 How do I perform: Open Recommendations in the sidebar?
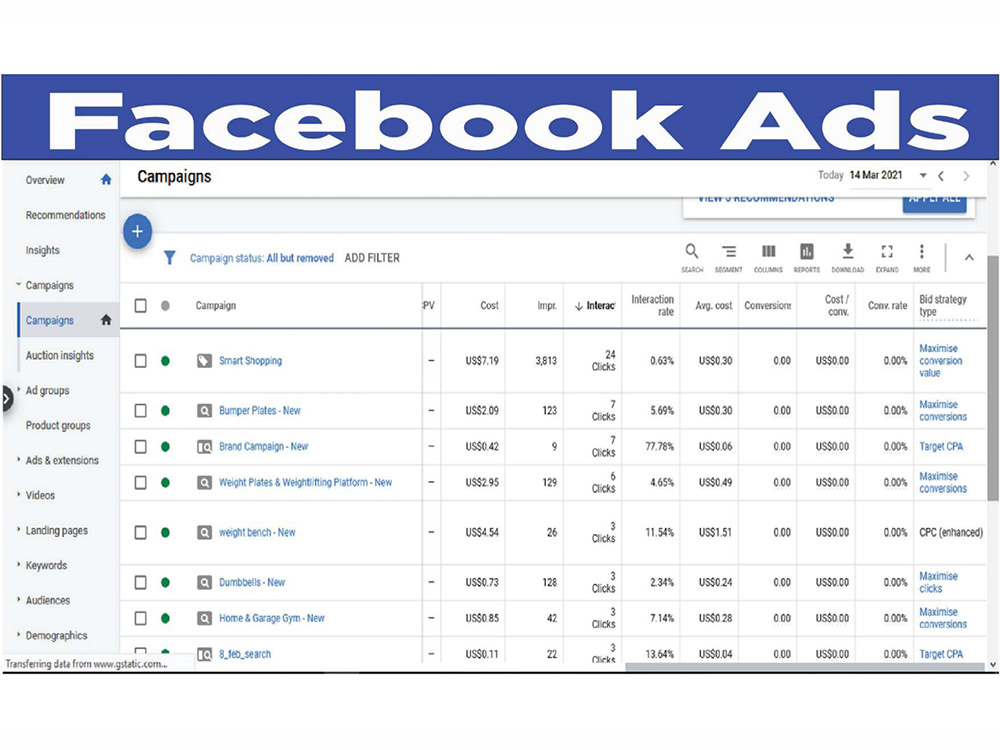pyautogui.click(x=66, y=216)
